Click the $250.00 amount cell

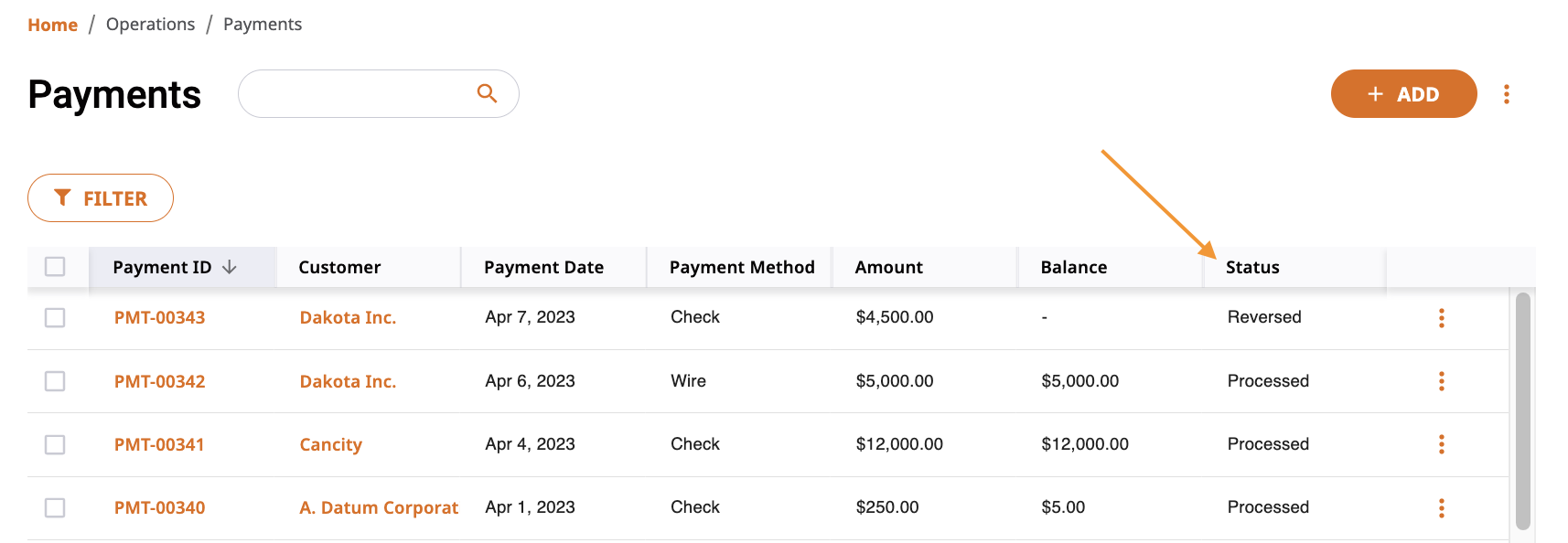pos(886,507)
